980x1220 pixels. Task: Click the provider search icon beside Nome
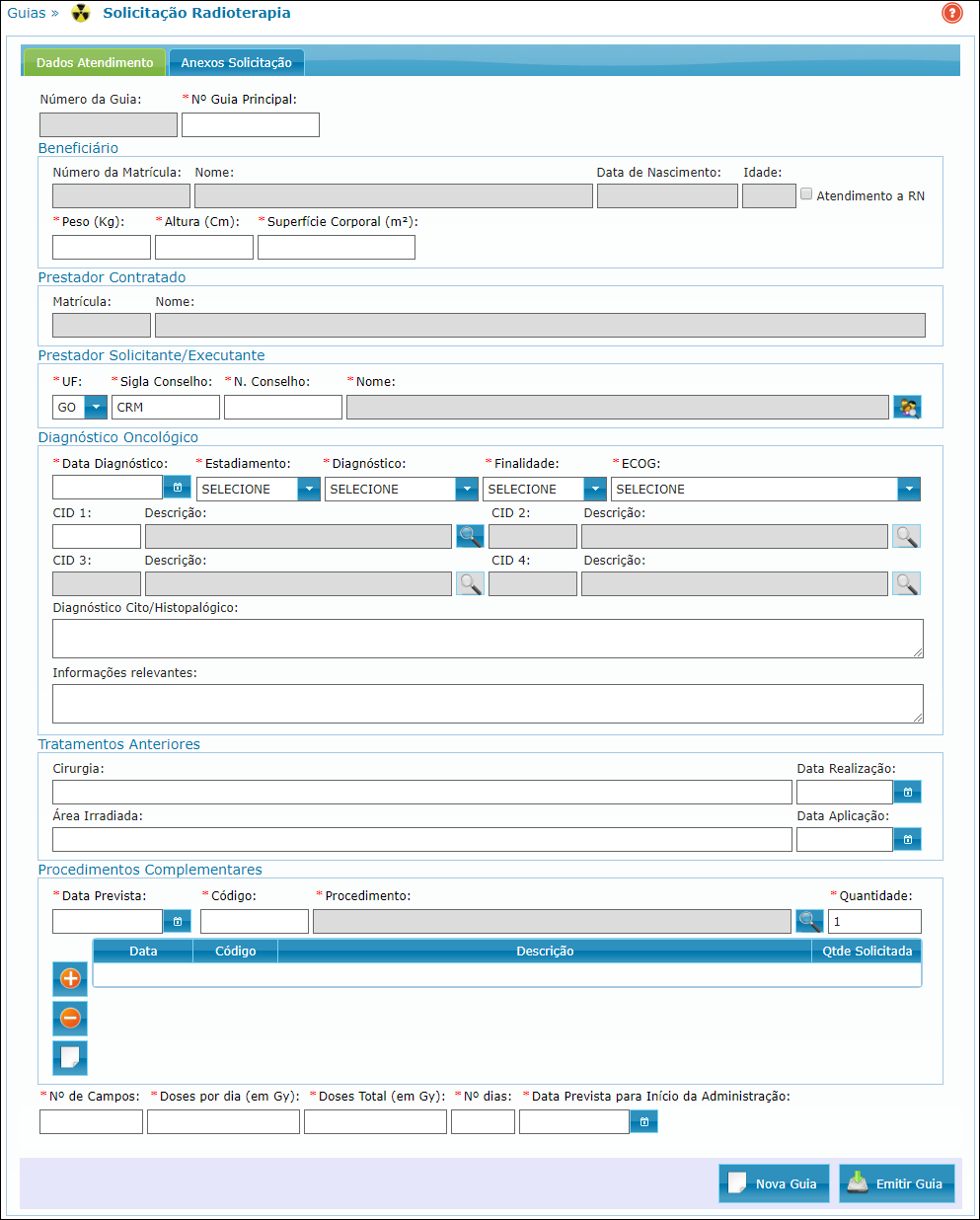click(907, 408)
